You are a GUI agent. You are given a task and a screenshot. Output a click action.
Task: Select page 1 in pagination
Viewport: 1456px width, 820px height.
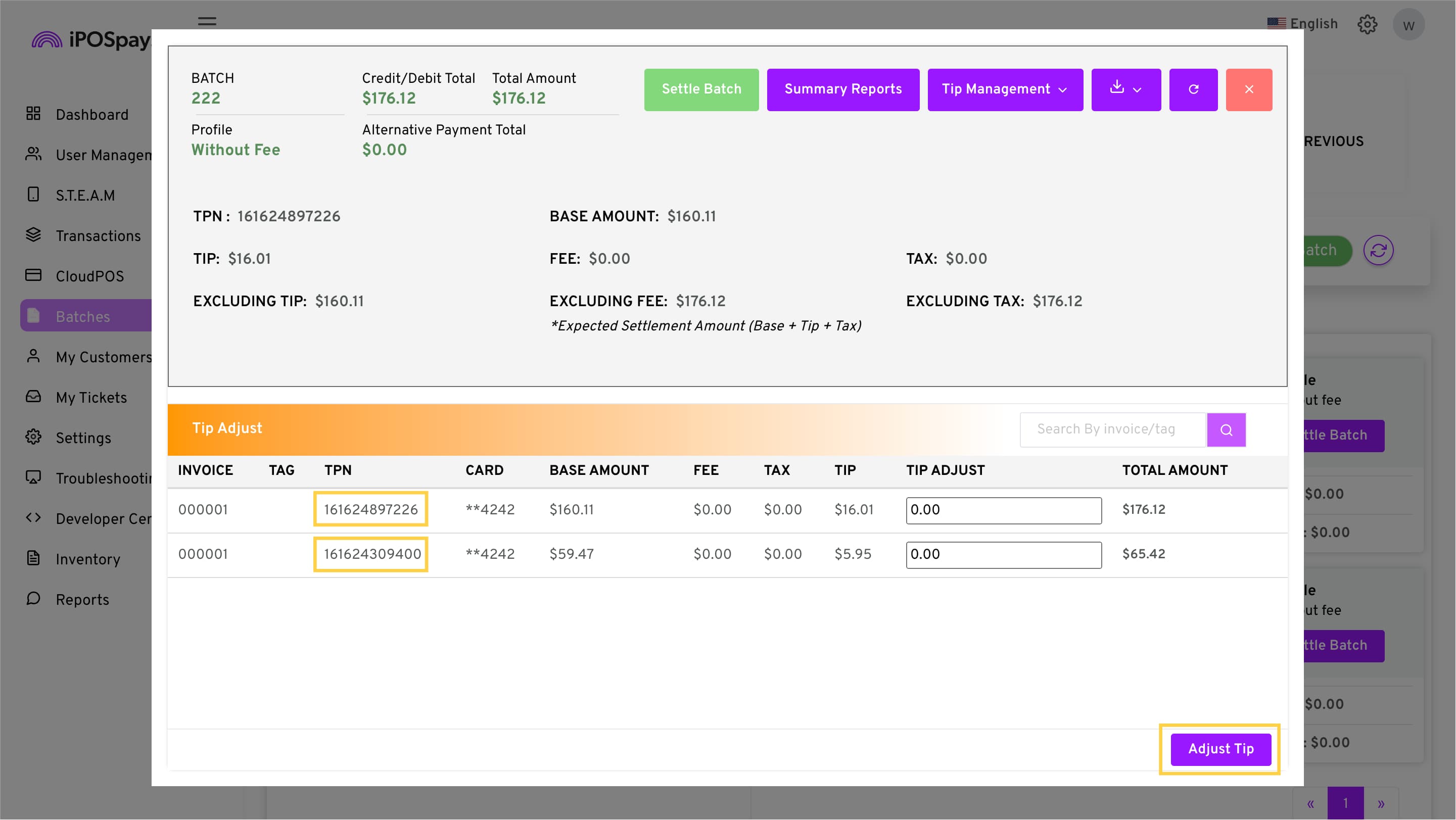[1346, 803]
